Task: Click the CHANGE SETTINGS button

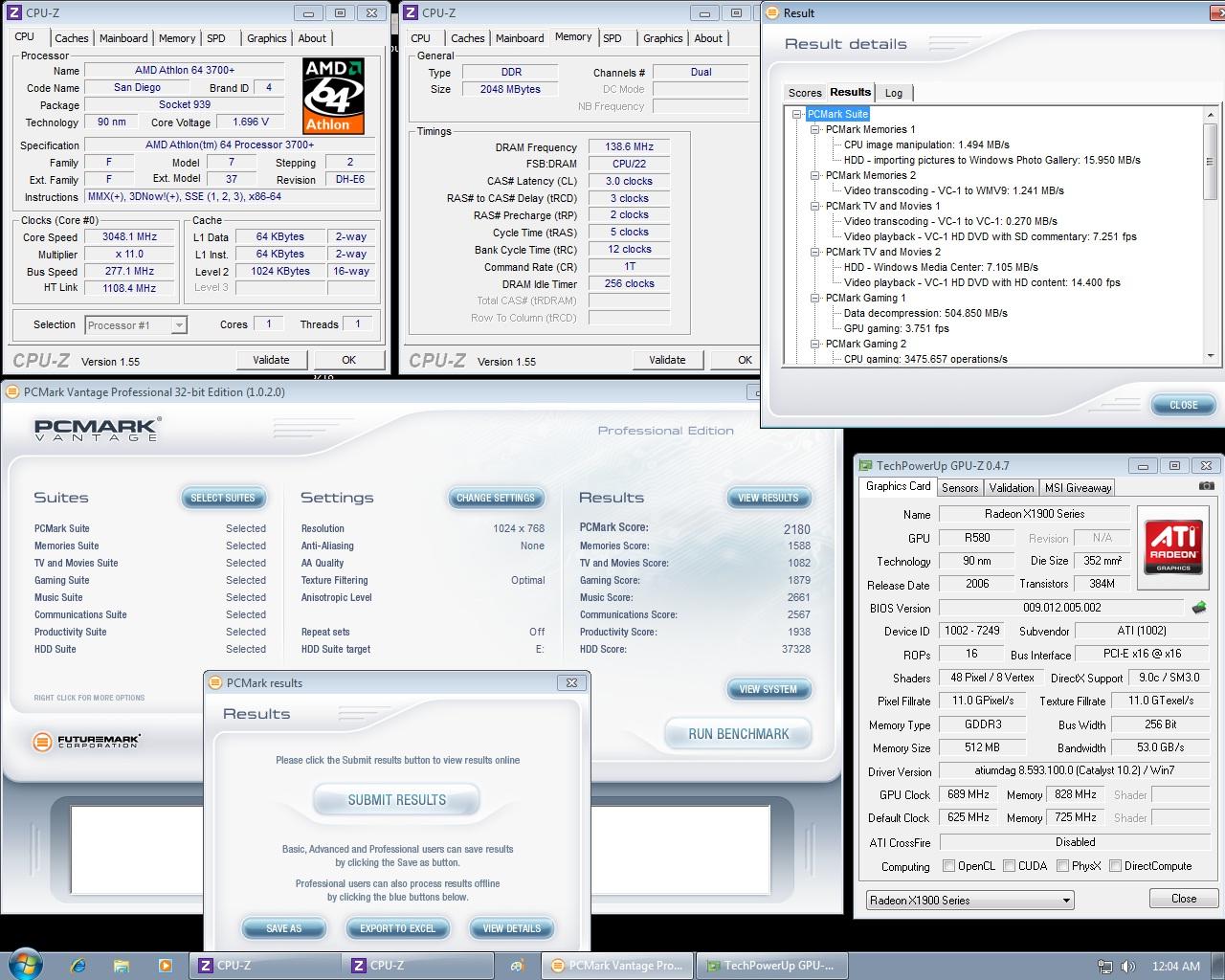Action: (496, 498)
